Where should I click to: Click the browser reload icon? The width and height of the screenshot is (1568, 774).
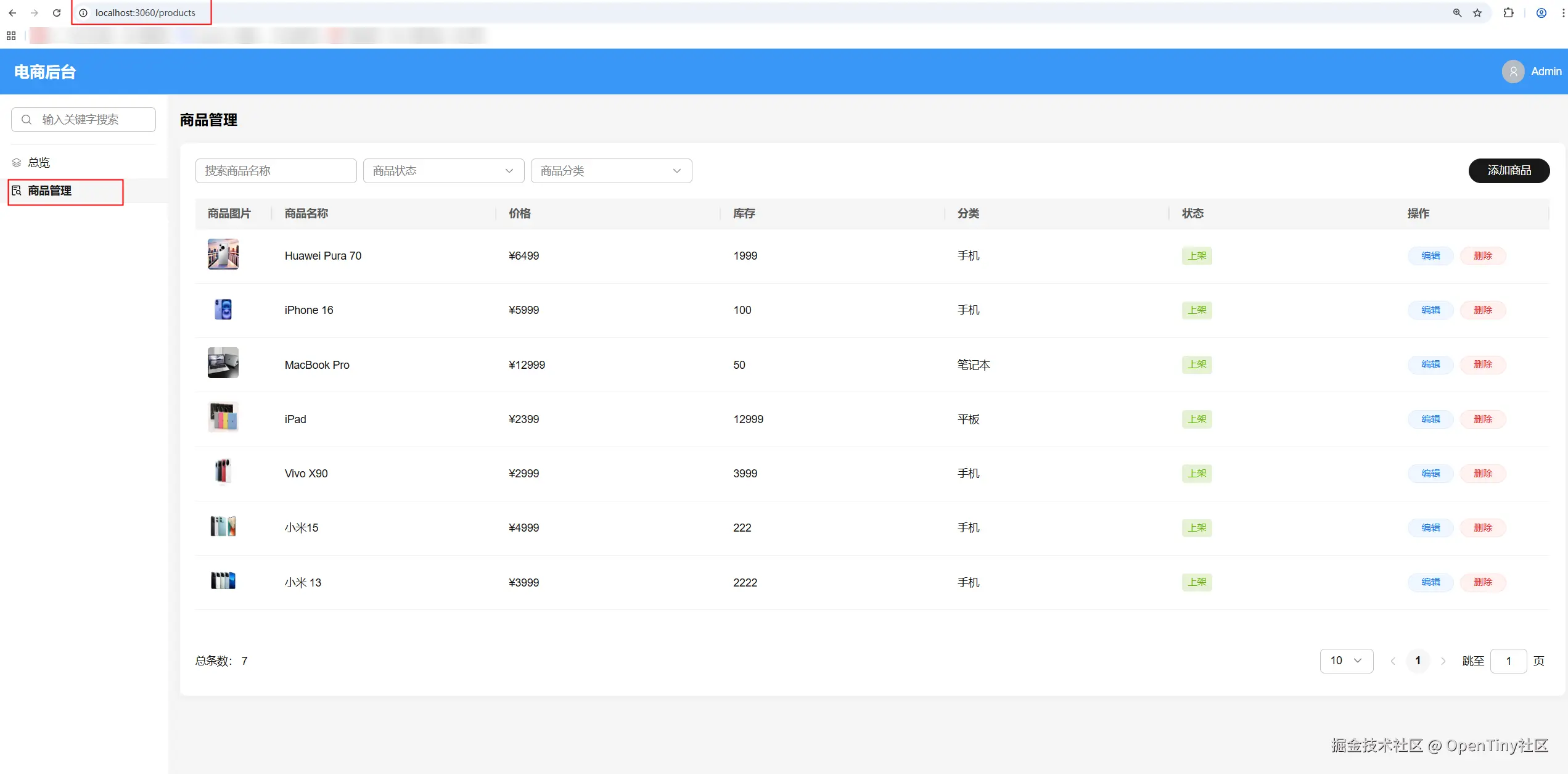[x=57, y=12]
